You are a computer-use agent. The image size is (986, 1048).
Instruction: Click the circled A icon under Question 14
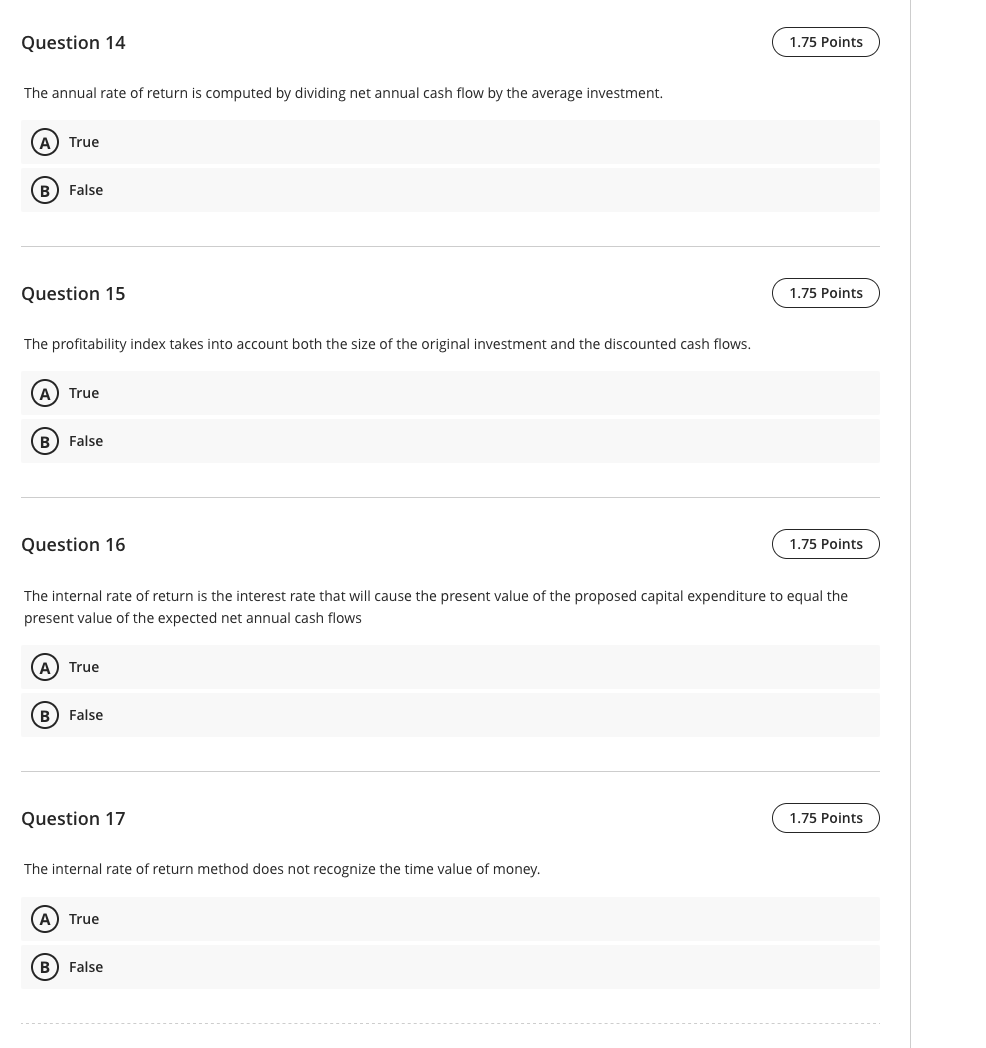coord(45,142)
